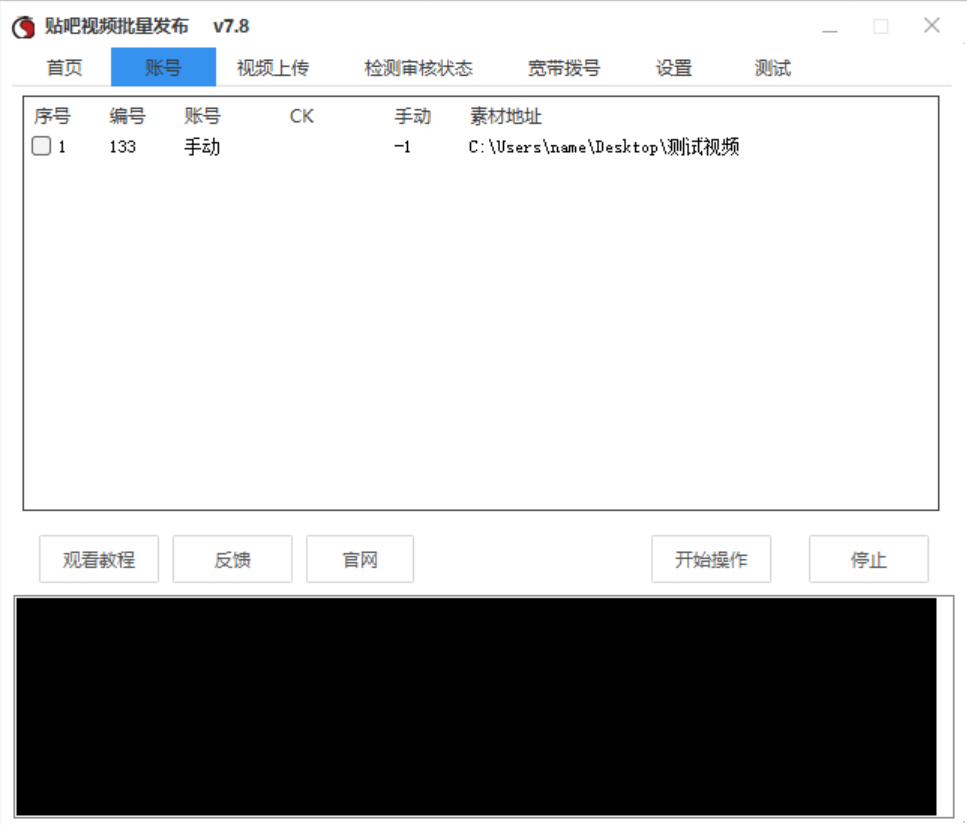The image size is (967, 825).
Task: Click inside the black log output area
Action: [476, 707]
